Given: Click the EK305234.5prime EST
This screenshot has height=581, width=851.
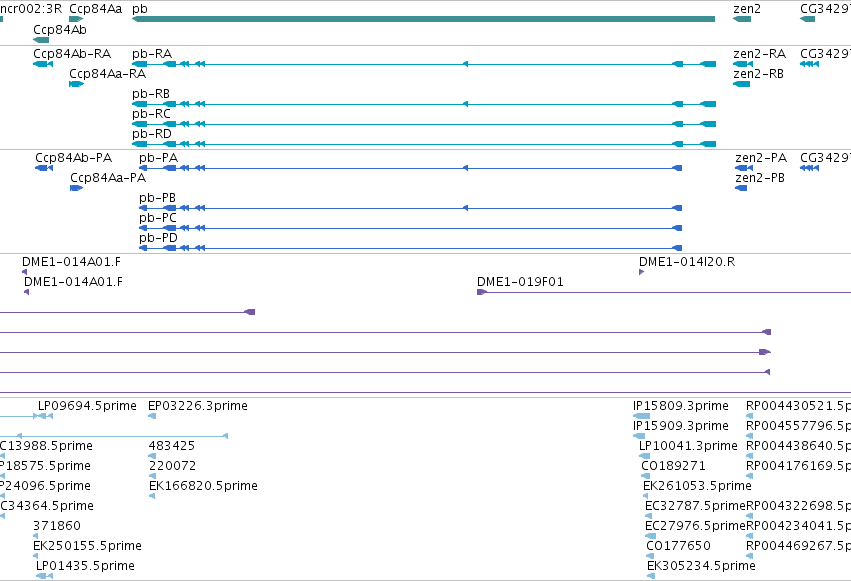Looking at the screenshot, I should [x=651, y=576].
